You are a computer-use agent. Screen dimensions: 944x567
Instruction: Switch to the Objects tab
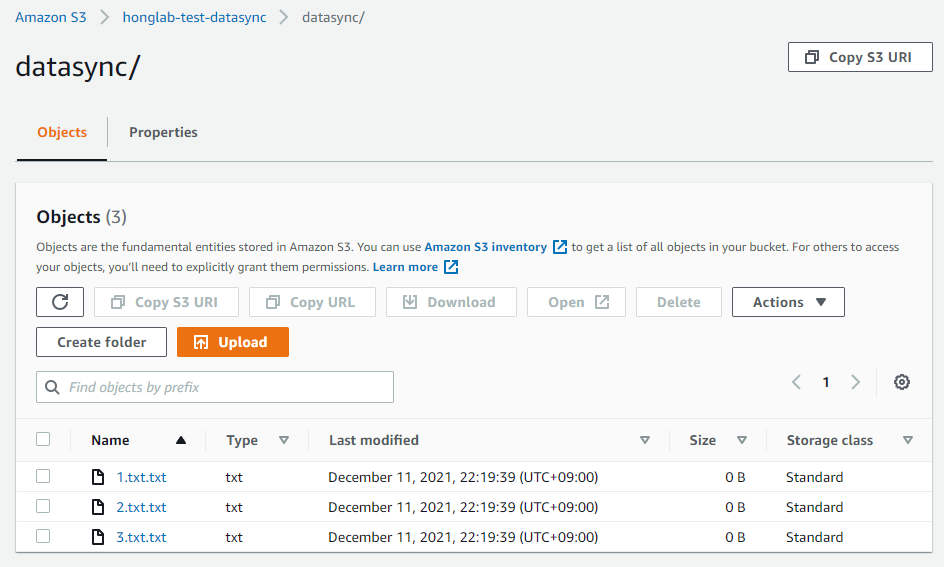click(62, 132)
